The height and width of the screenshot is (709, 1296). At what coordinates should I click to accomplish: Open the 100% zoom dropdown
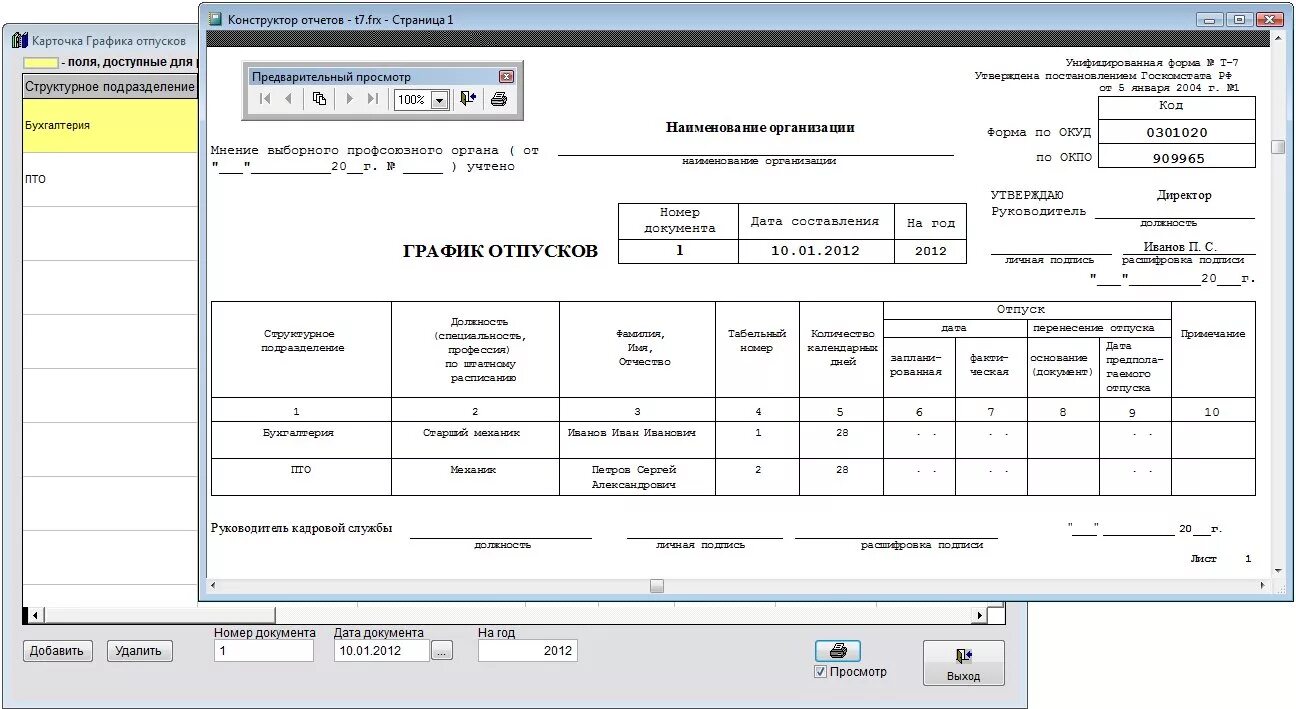(439, 100)
